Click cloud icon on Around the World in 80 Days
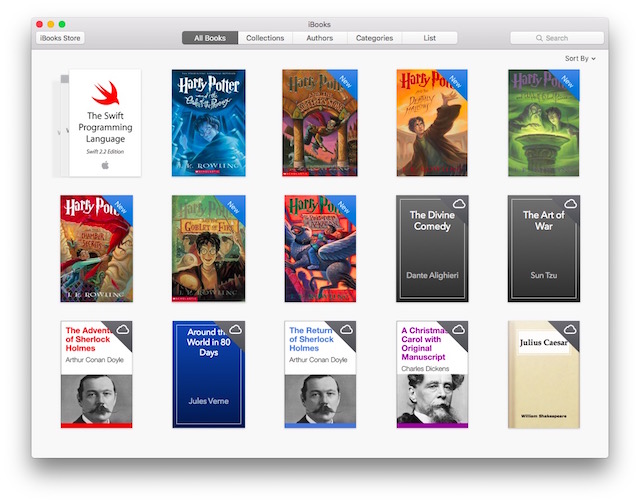Screen dimensions: 640x503 click(236, 329)
